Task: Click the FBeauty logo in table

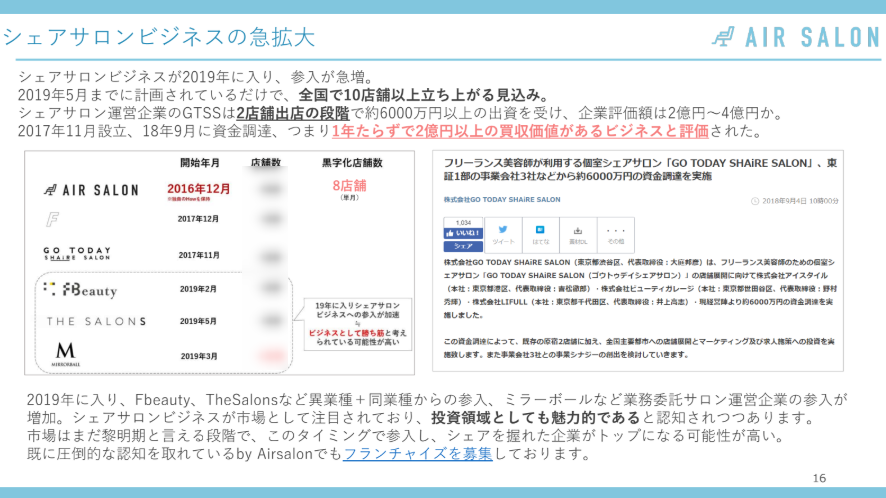Action: pos(80,289)
